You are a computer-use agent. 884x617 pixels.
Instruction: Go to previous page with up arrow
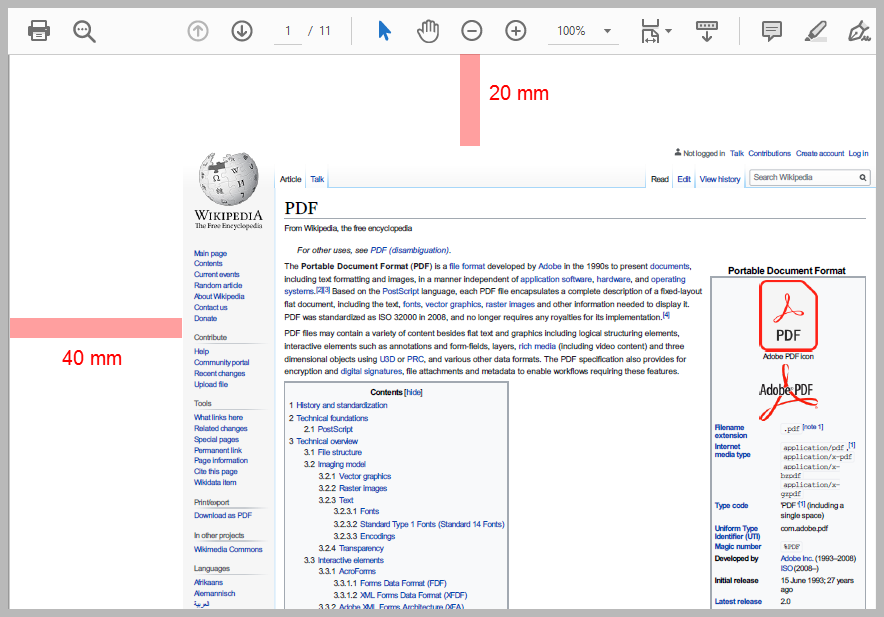coord(198,30)
